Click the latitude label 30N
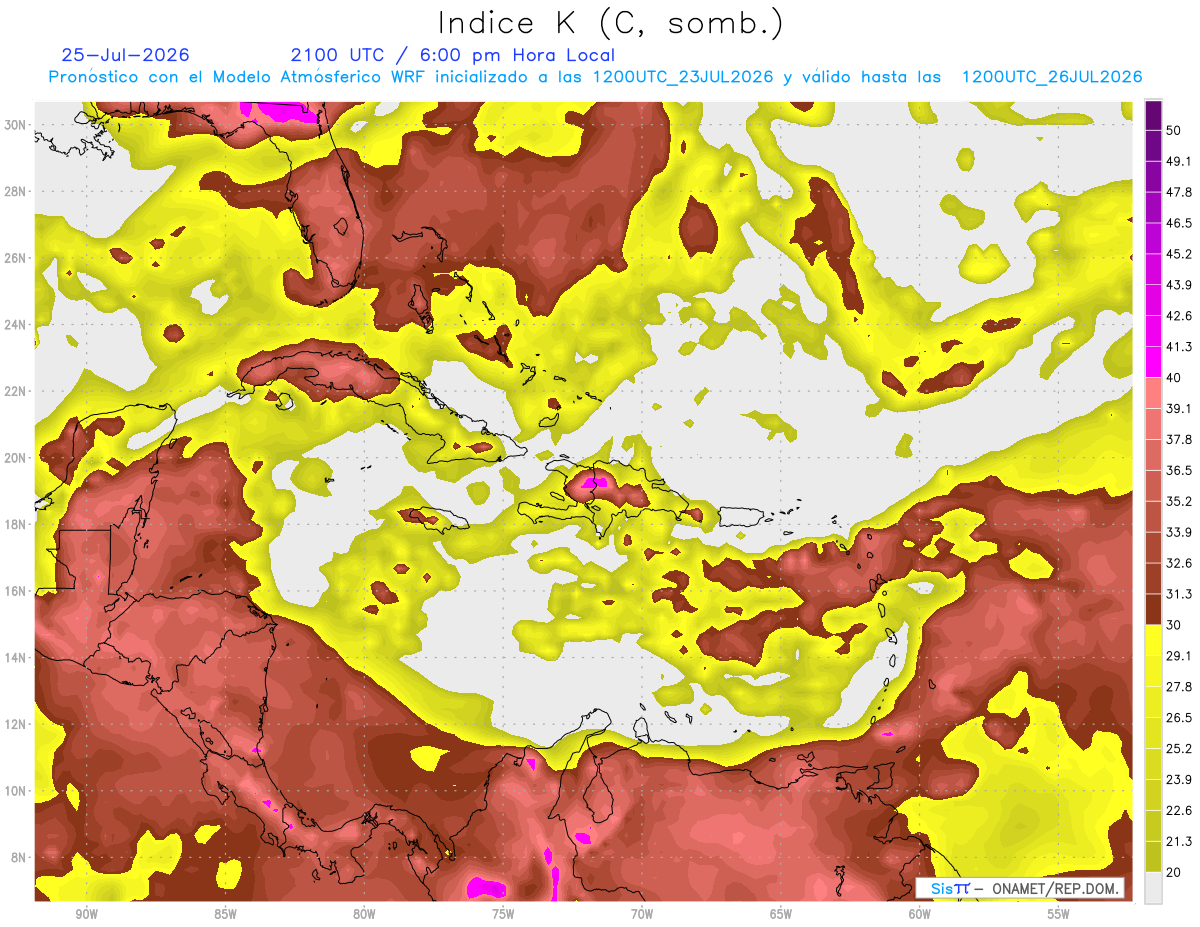This screenshot has height=927, width=1200. click(15, 125)
